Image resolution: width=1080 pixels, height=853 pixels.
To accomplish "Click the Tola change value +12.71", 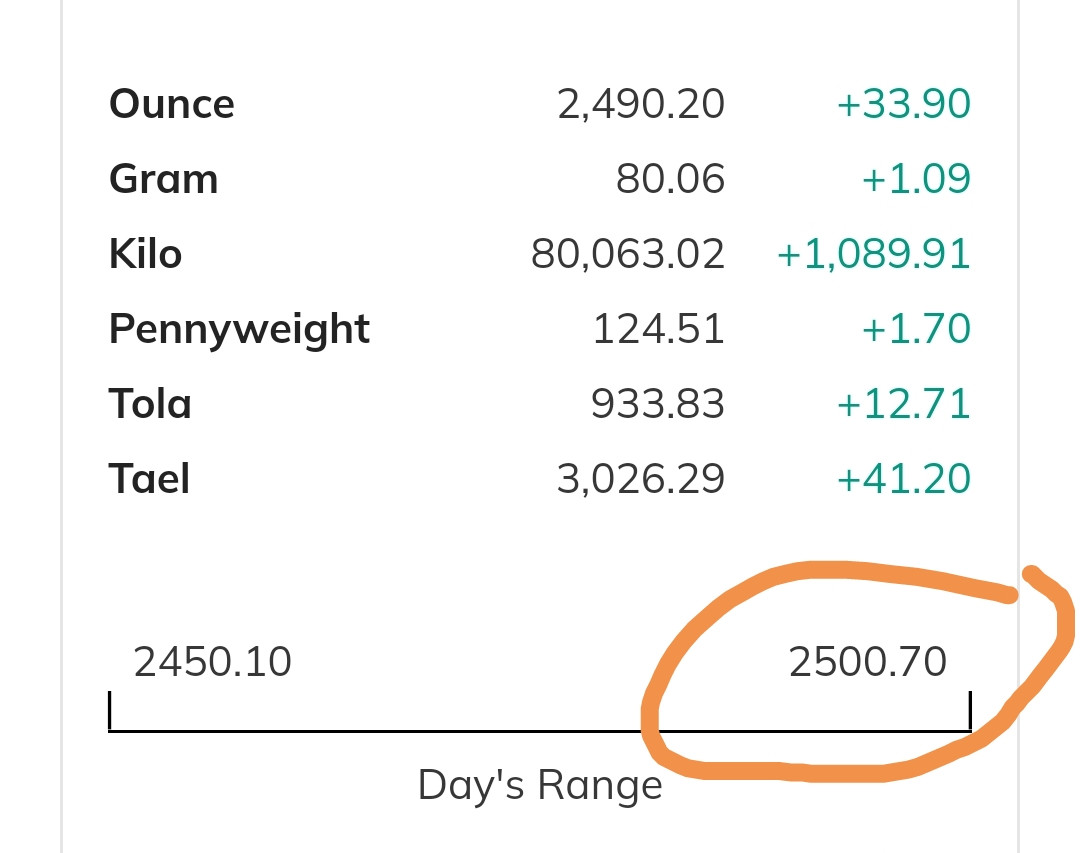I will pos(903,404).
